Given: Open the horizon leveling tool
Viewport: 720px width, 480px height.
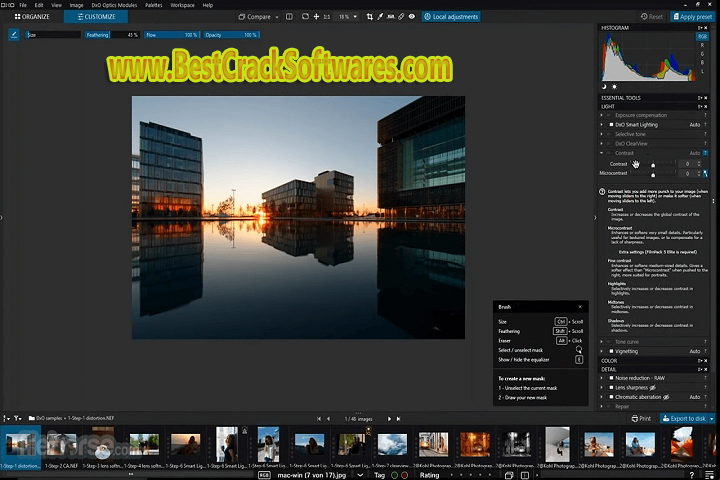Looking at the screenshot, I should [391, 17].
